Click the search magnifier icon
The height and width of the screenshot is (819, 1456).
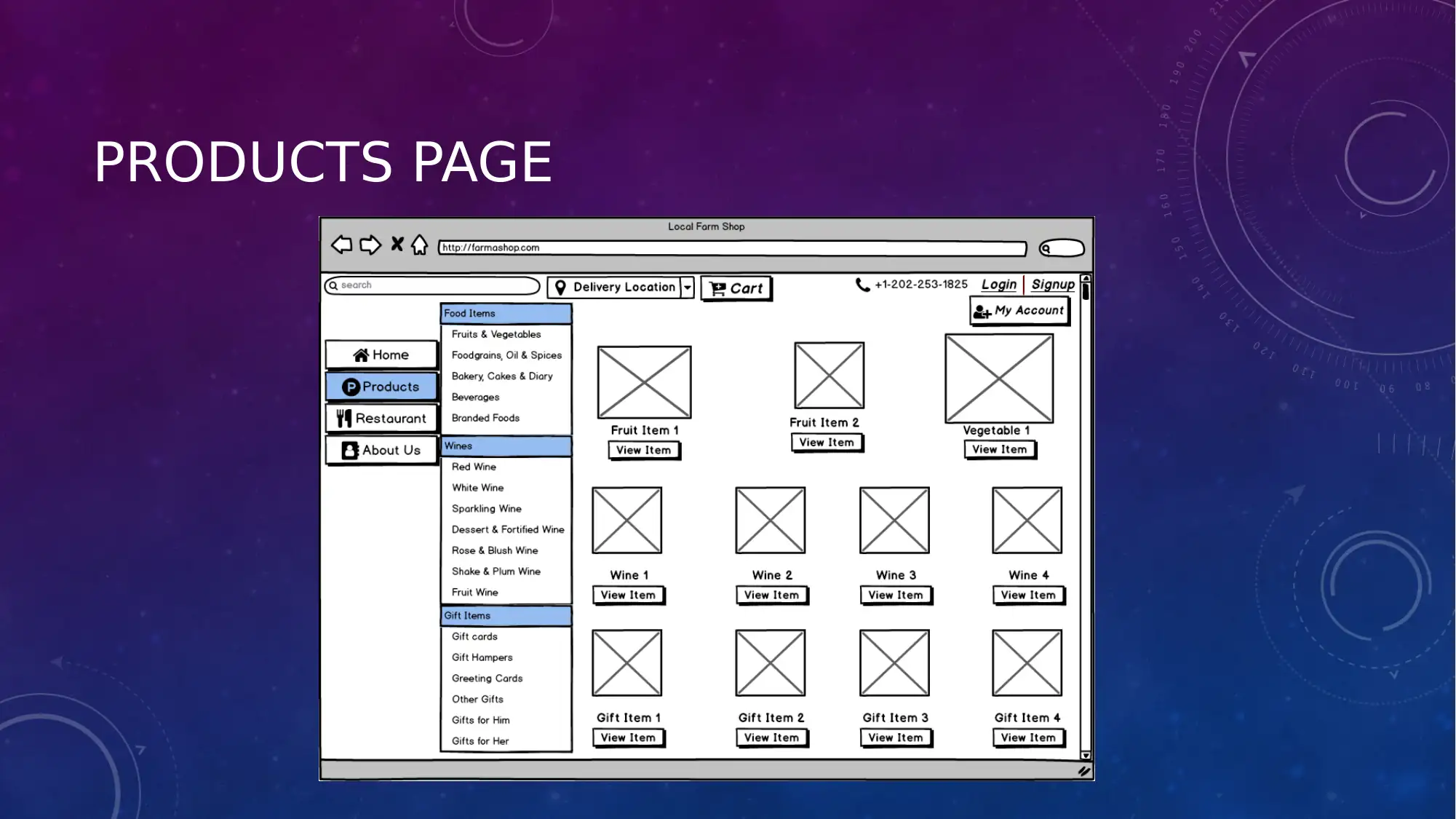[x=335, y=286]
